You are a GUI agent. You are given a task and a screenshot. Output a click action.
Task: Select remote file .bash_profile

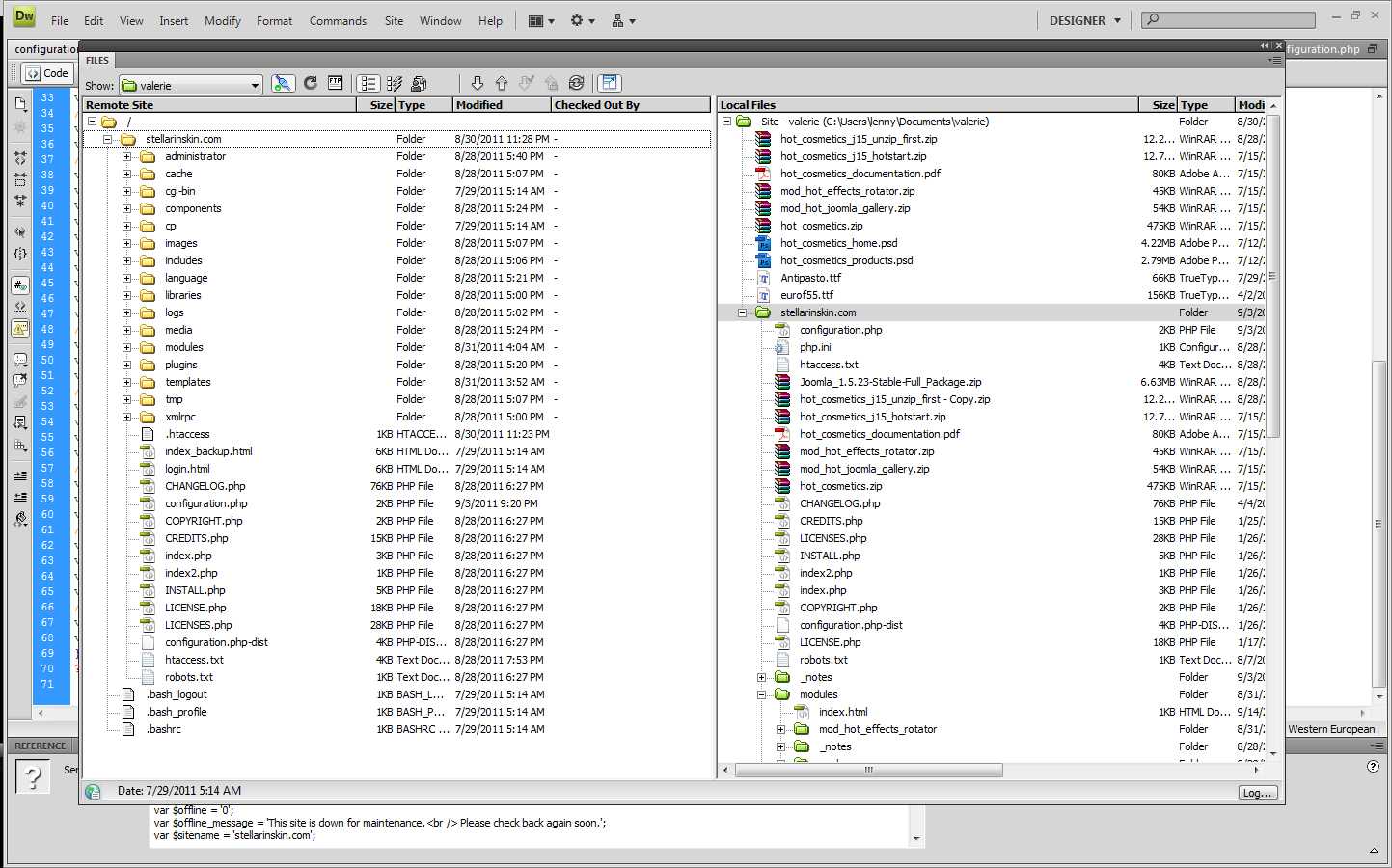coord(177,712)
